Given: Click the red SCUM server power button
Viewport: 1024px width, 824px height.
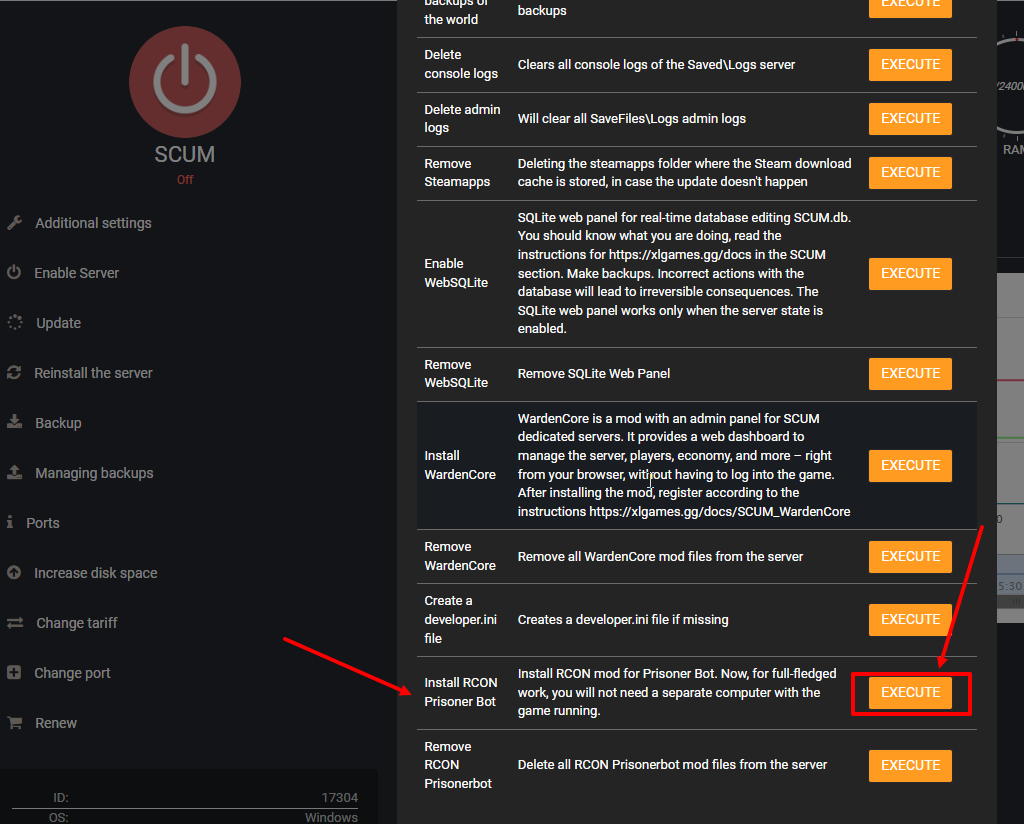Looking at the screenshot, I should click(x=185, y=81).
